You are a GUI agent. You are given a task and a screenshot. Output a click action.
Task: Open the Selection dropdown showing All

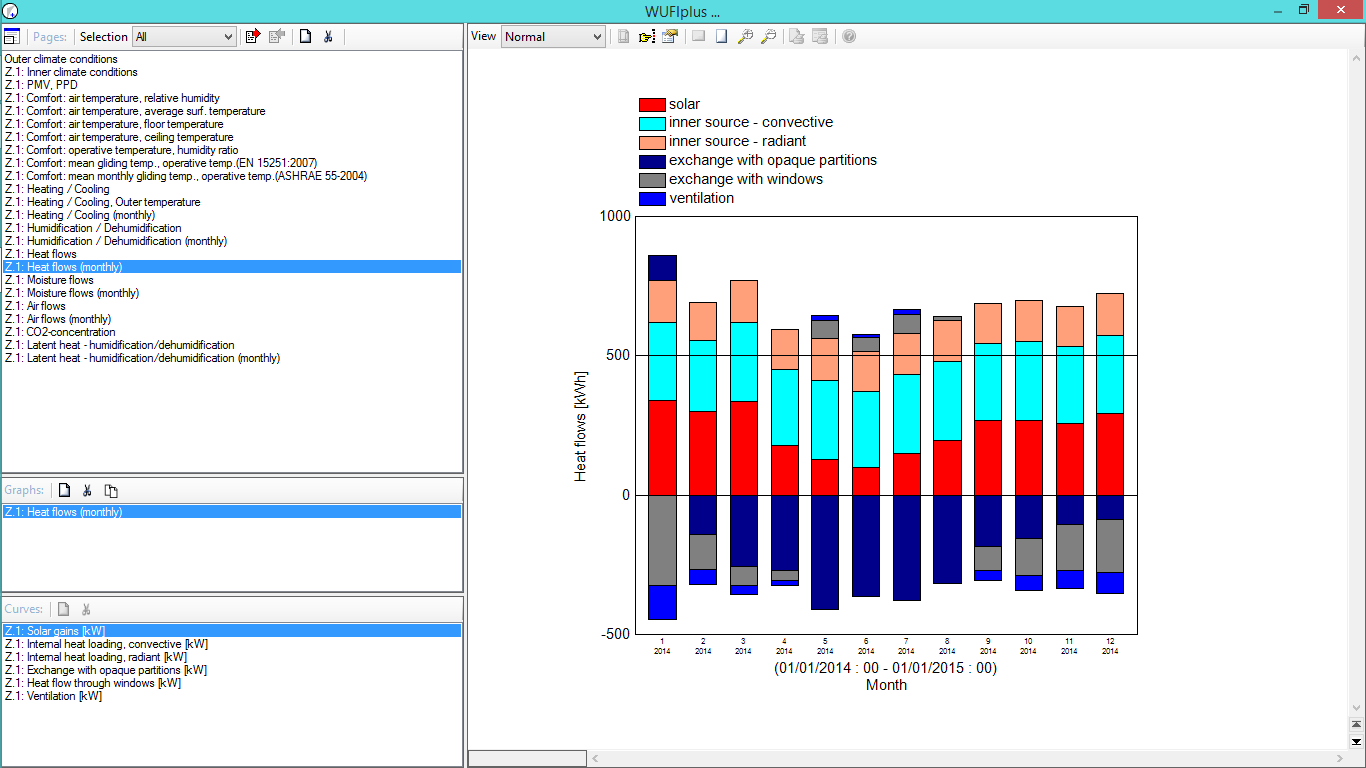pos(184,37)
